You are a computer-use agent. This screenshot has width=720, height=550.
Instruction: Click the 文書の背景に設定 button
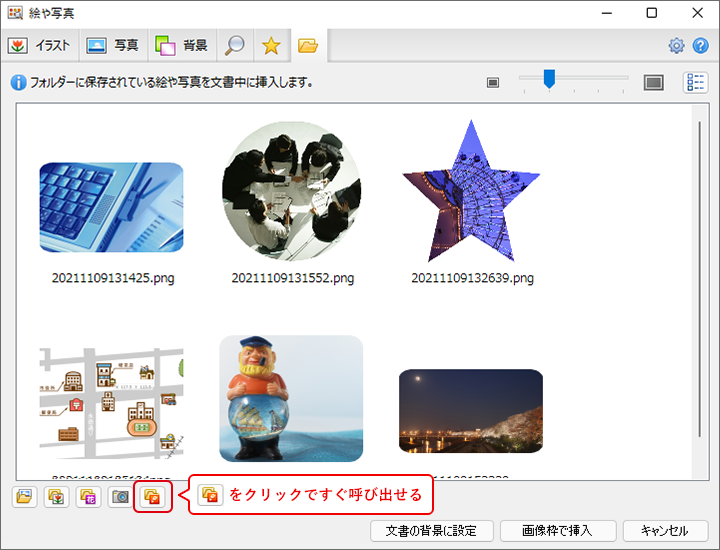(x=430, y=531)
